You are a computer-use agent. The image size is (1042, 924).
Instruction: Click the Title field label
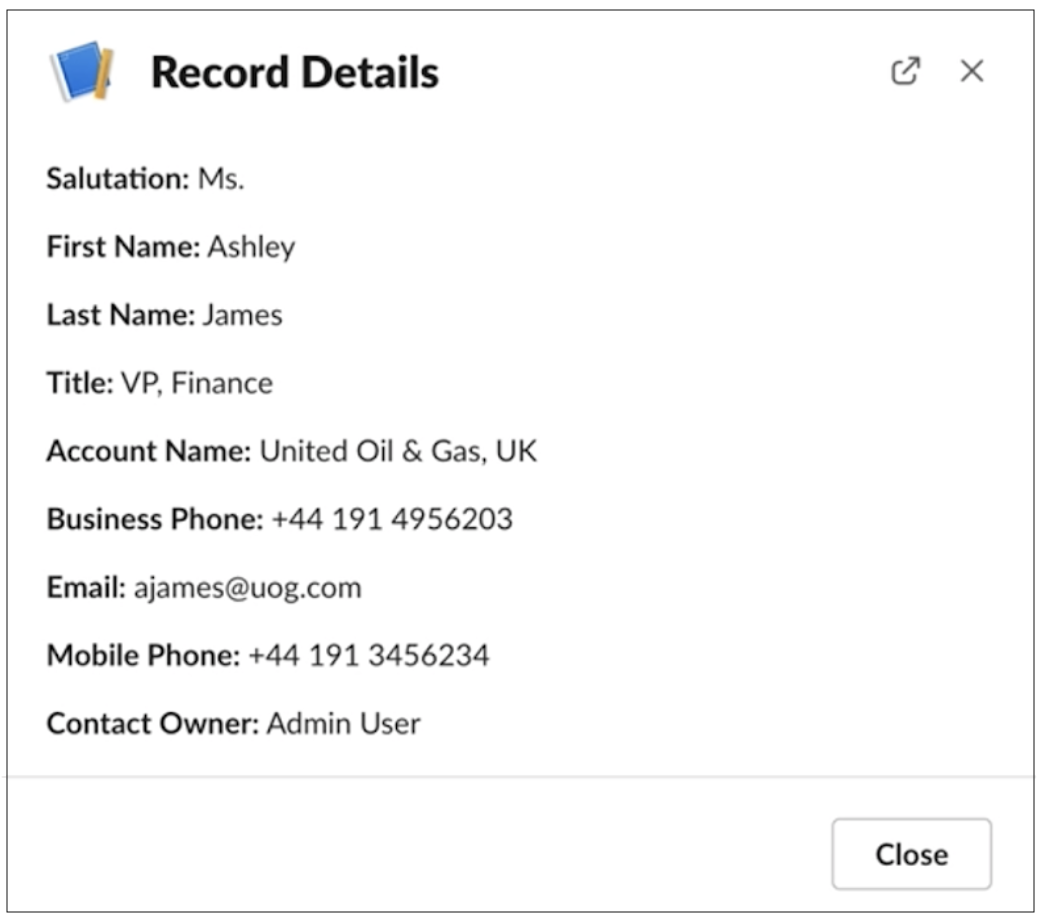coord(80,384)
